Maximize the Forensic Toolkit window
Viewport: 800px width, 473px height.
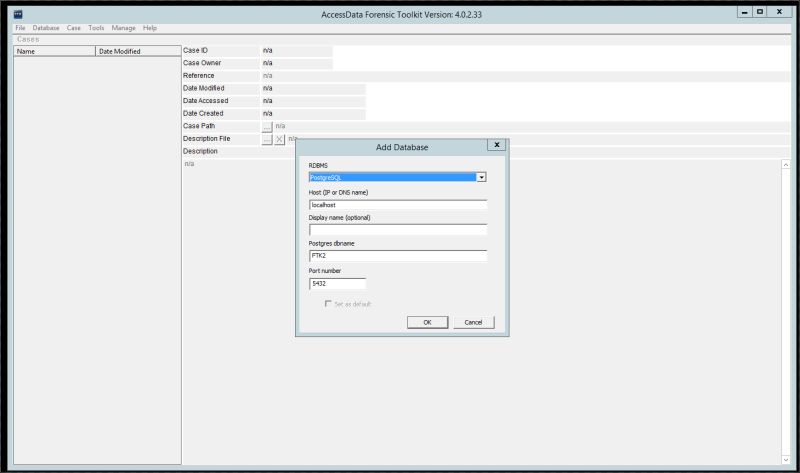click(760, 12)
